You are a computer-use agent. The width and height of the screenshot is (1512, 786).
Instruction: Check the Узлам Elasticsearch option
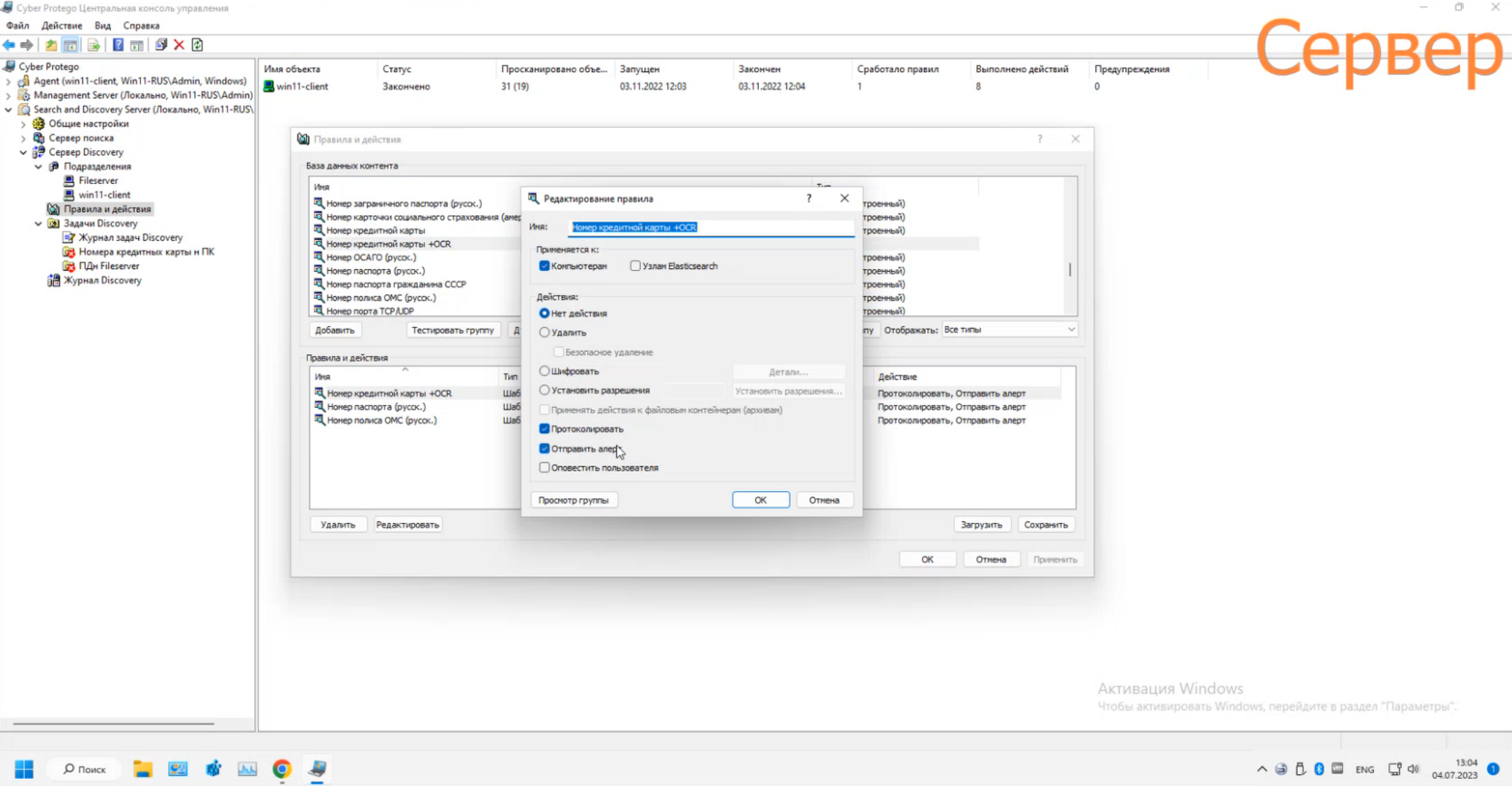pos(635,266)
